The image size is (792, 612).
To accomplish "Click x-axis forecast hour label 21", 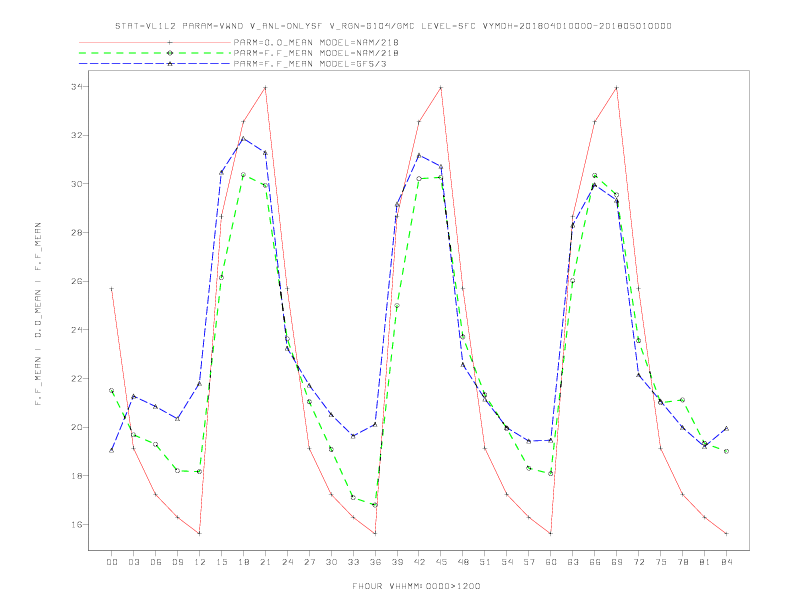I will (x=265, y=562).
